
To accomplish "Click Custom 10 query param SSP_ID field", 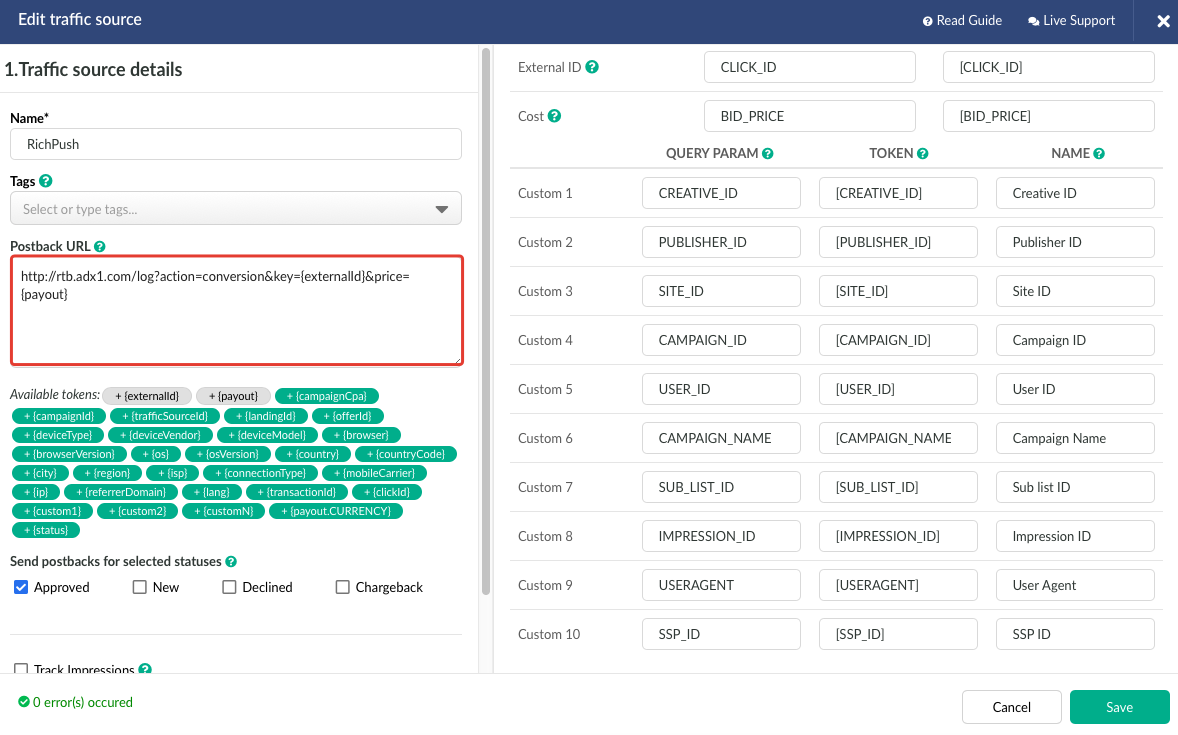I will 721,634.
